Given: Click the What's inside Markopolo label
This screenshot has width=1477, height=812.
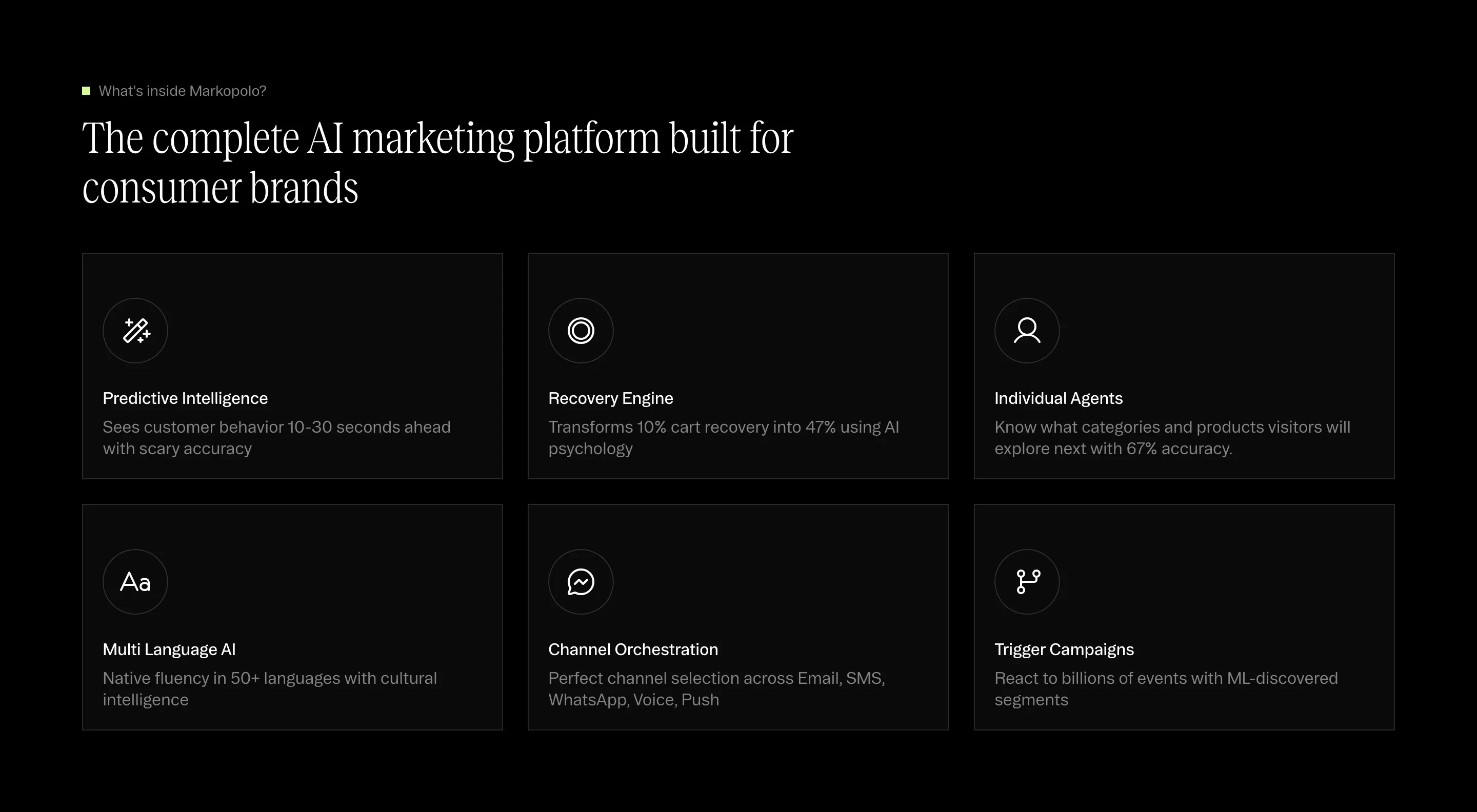Looking at the screenshot, I should 183,91.
